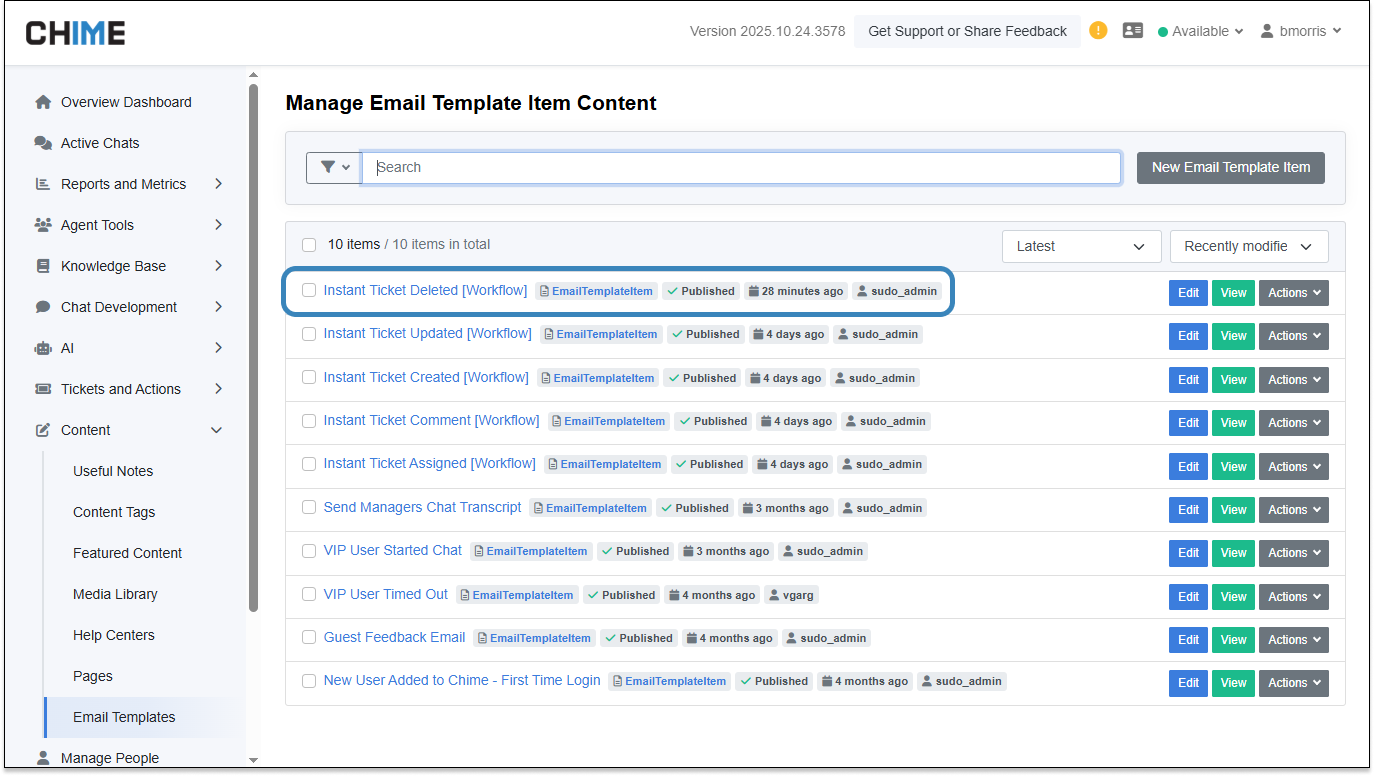
Task: Click the New Email Template Item button
Action: click(x=1230, y=167)
